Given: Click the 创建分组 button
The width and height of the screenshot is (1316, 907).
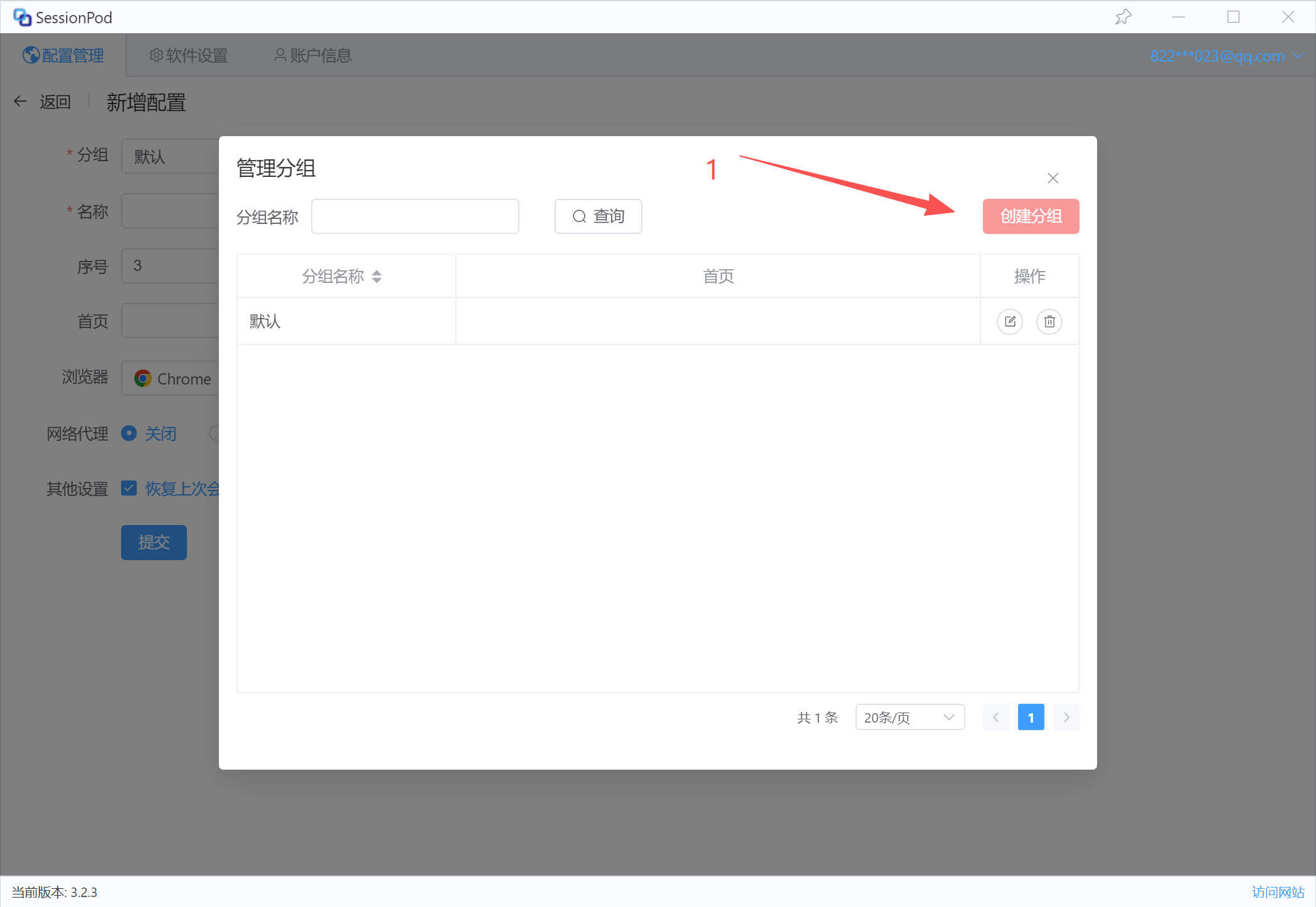Looking at the screenshot, I should 1030,216.
